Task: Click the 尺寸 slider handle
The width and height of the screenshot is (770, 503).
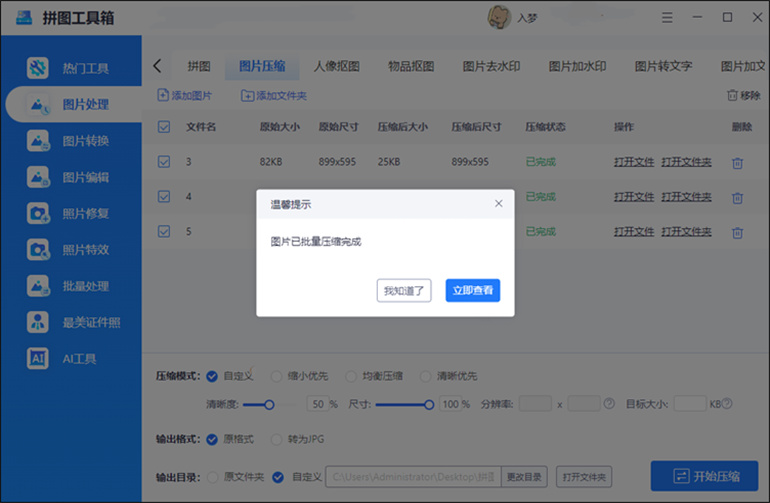Action: [x=429, y=405]
